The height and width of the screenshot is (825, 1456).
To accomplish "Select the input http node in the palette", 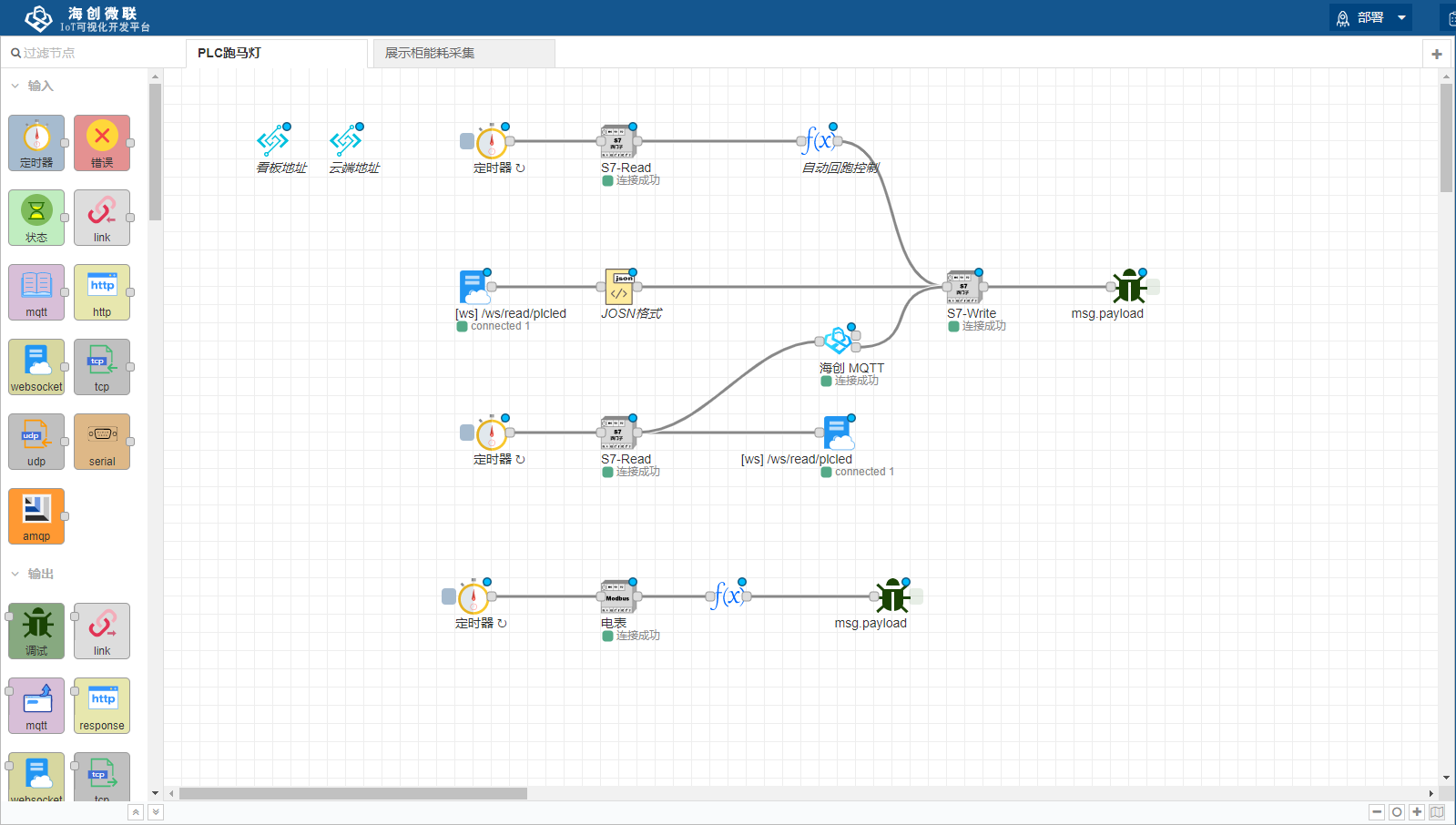I will point(102,292).
